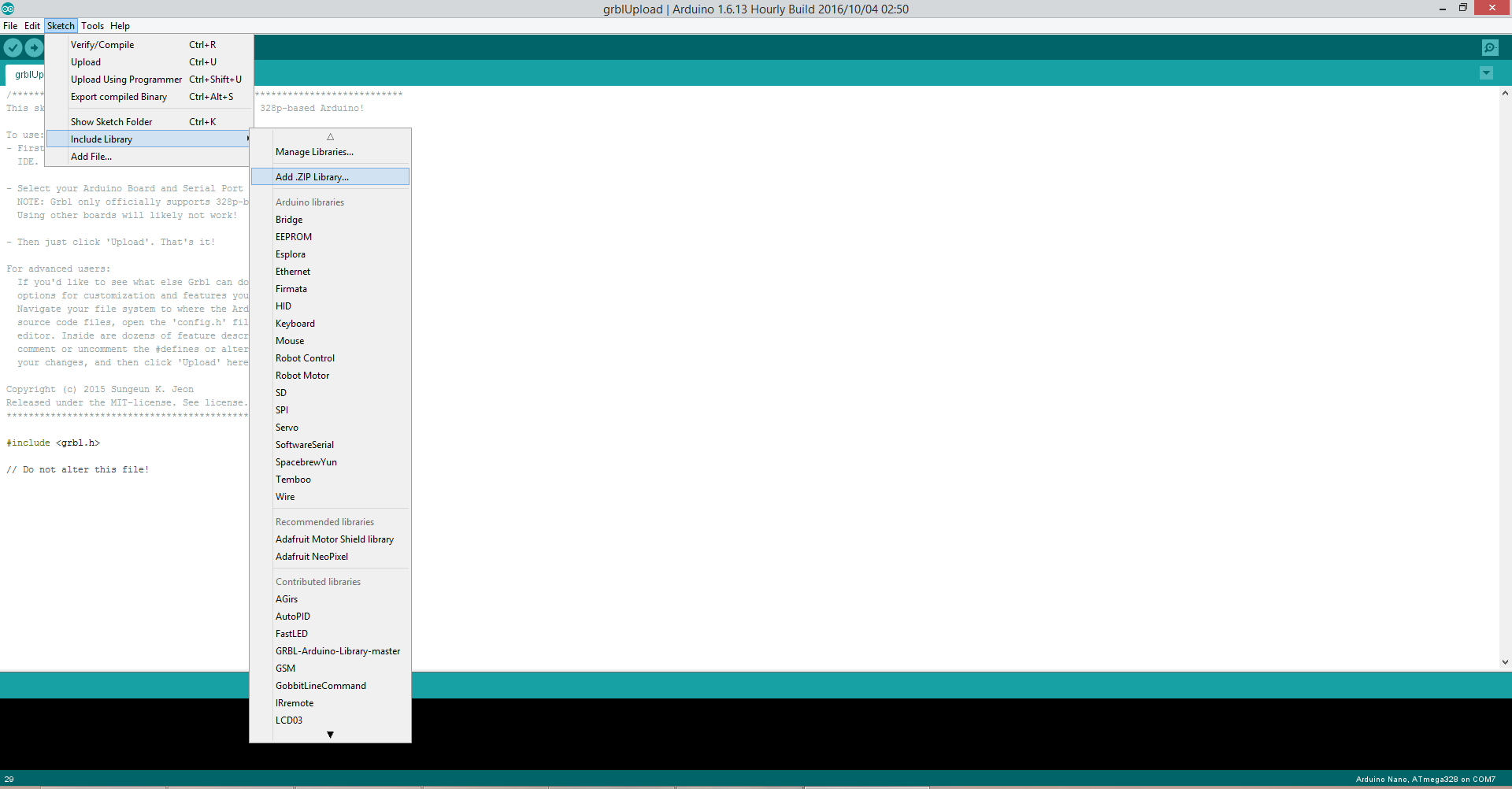This screenshot has height=789, width=1512.
Task: Include the SD library
Action: [x=330, y=393]
